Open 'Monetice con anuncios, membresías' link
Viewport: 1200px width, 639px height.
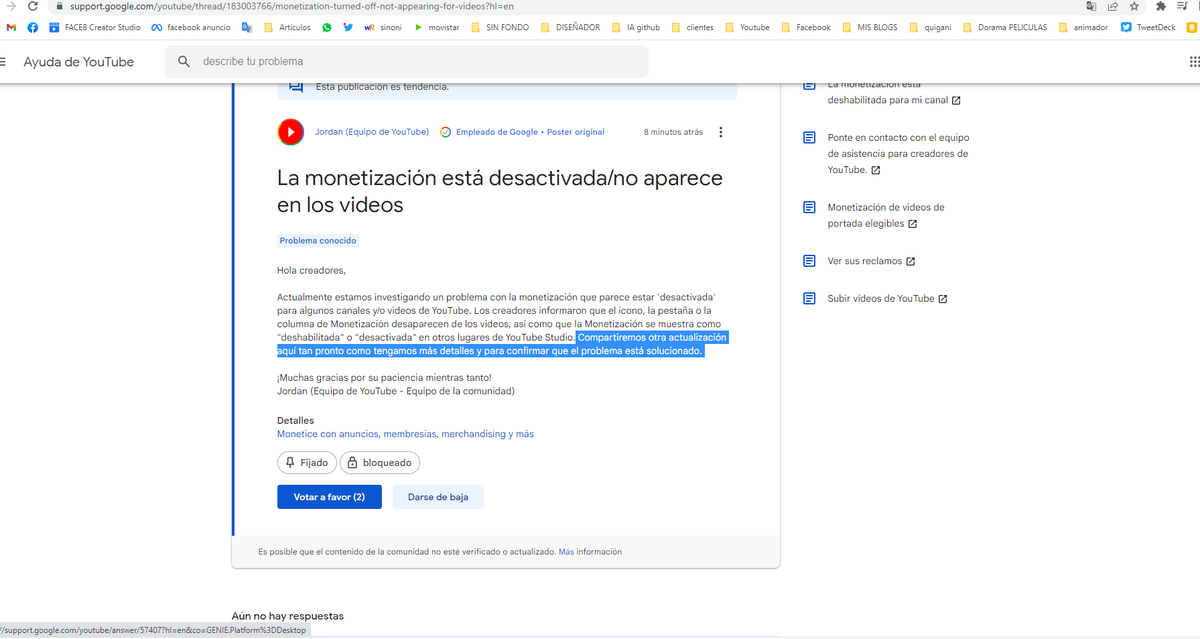[x=405, y=434]
